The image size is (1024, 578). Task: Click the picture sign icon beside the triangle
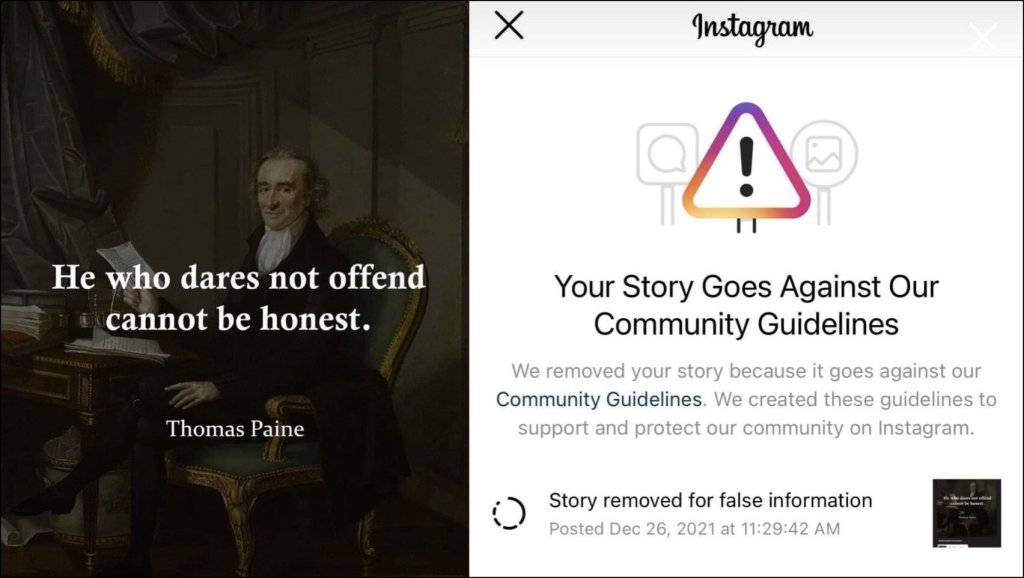(825, 153)
